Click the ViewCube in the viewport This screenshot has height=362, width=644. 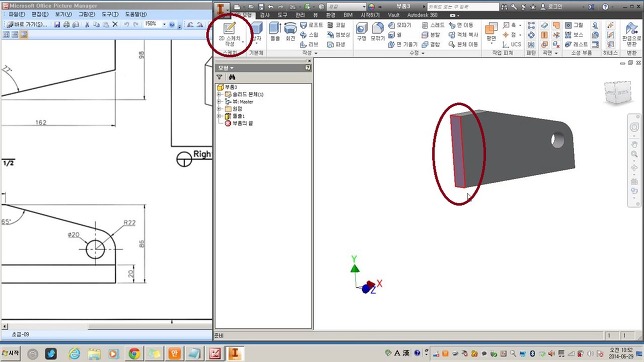click(618, 92)
